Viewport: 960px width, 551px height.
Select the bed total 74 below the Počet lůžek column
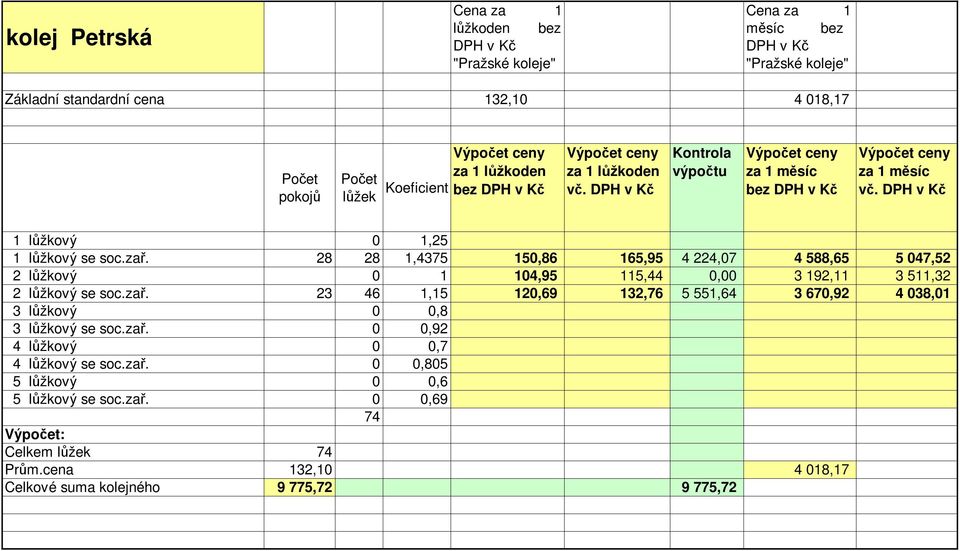click(x=372, y=417)
